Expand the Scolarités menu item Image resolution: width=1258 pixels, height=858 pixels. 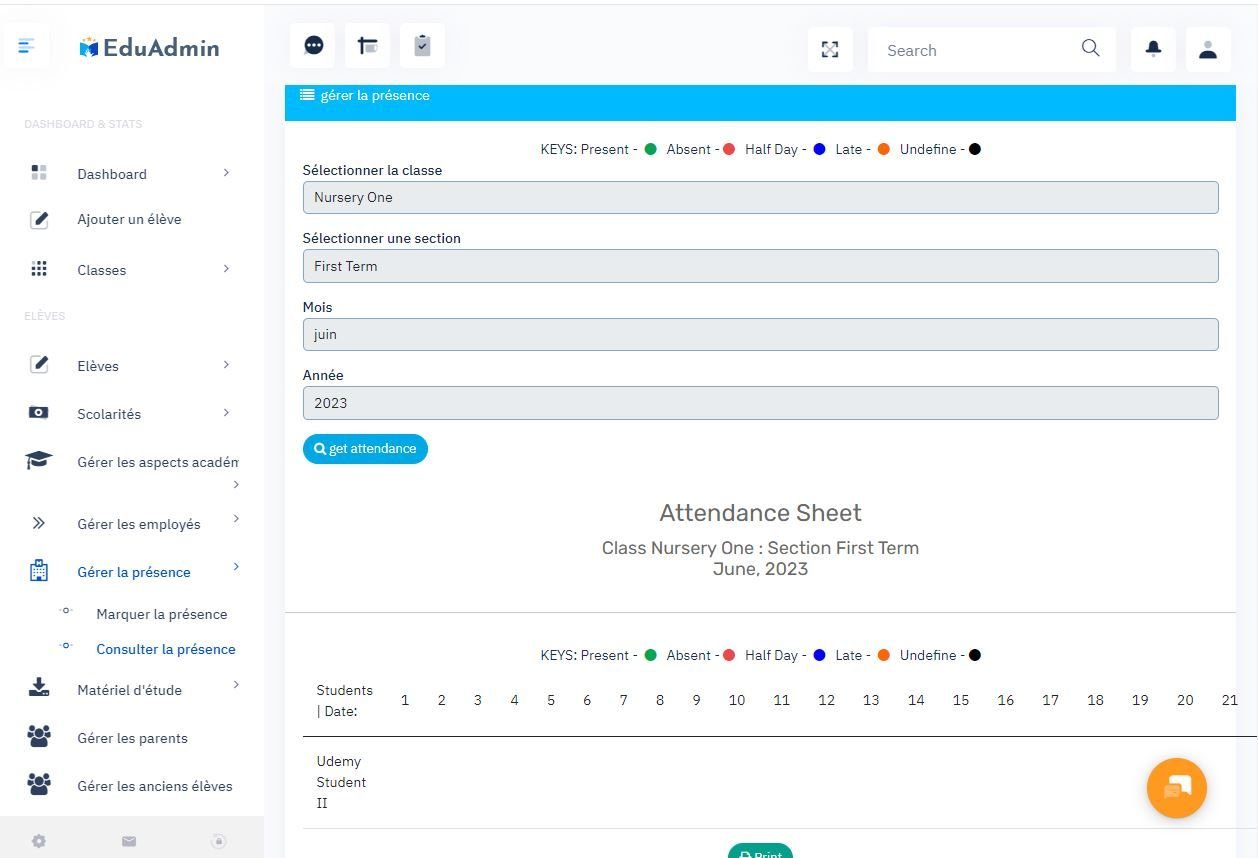click(130, 414)
